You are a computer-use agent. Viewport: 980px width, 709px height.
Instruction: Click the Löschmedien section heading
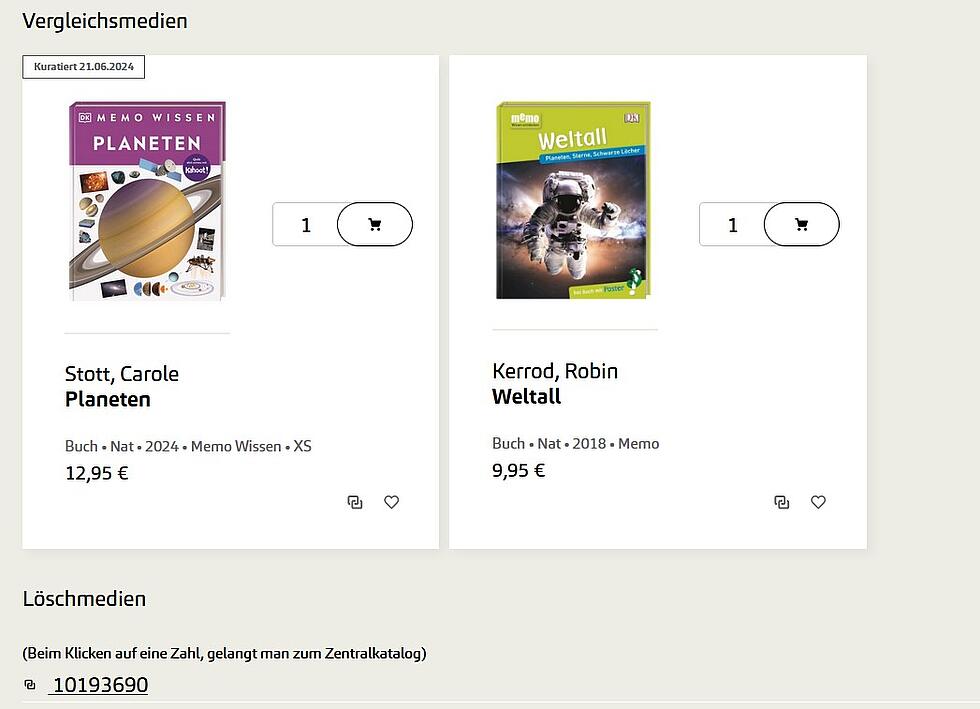[84, 599]
